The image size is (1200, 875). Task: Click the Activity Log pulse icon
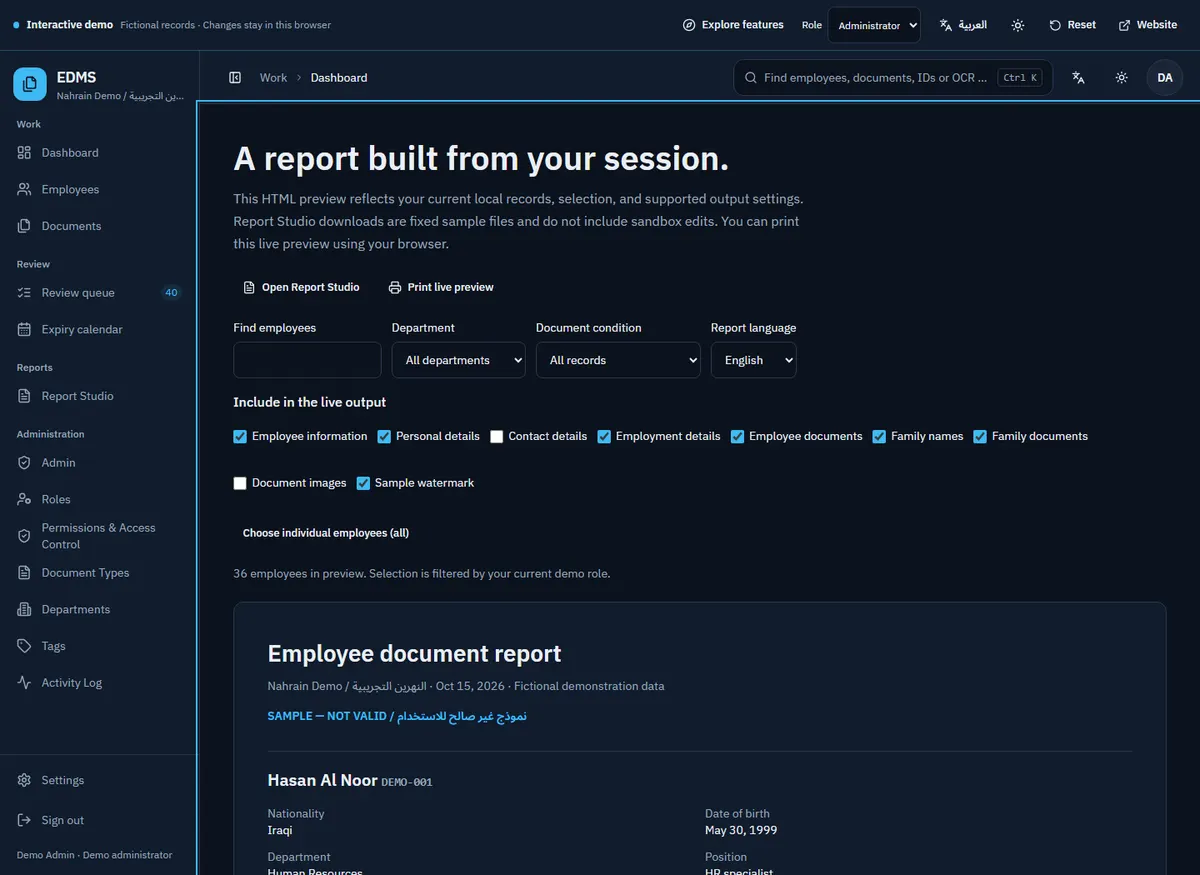[24, 683]
